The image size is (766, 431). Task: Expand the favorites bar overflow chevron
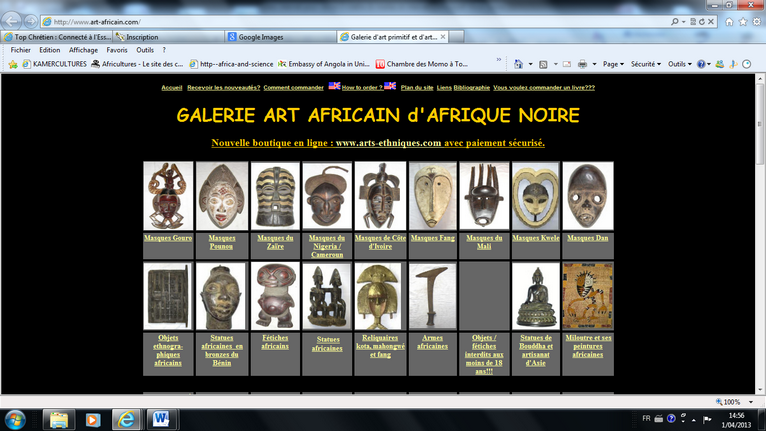point(499,60)
